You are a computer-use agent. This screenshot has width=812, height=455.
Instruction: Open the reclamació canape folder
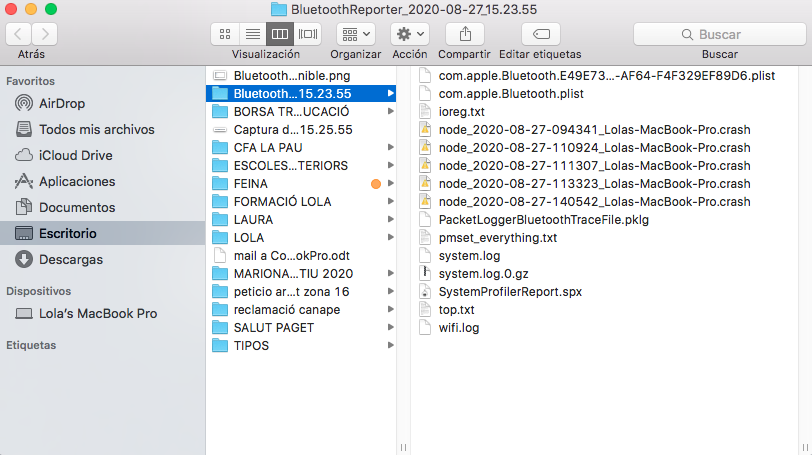[x=301, y=310]
